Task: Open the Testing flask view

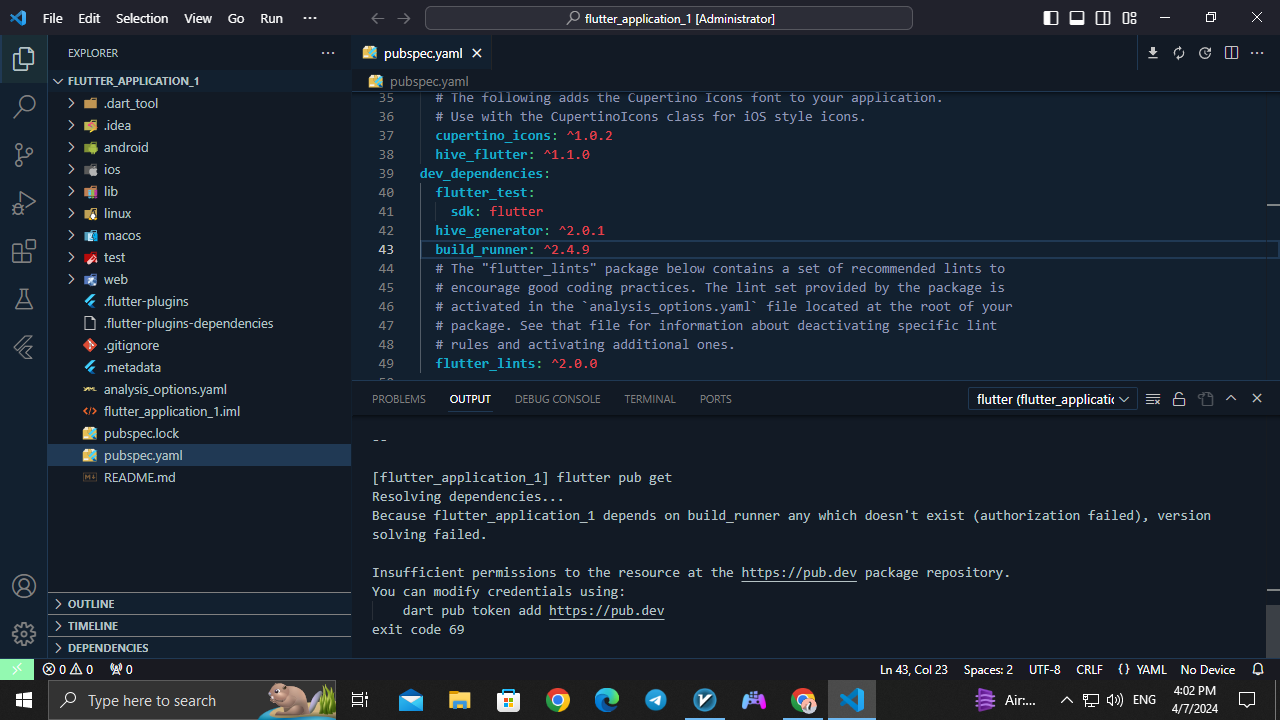Action: tap(24, 299)
